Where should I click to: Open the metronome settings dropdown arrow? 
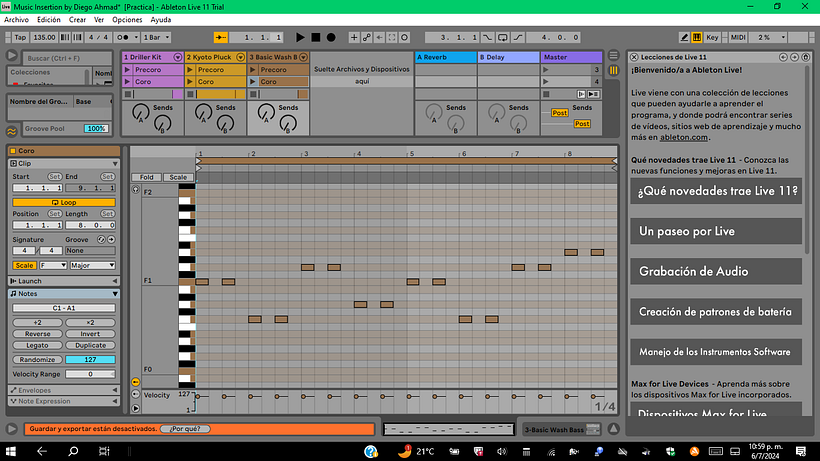pyautogui.click(x=136, y=38)
